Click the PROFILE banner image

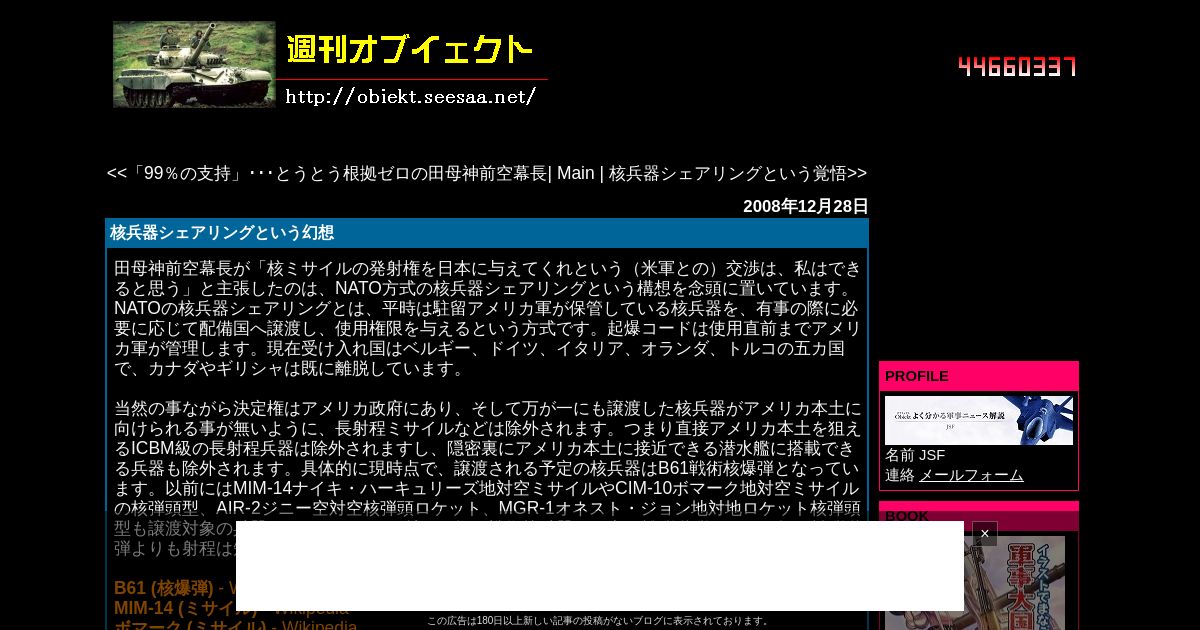(x=979, y=421)
